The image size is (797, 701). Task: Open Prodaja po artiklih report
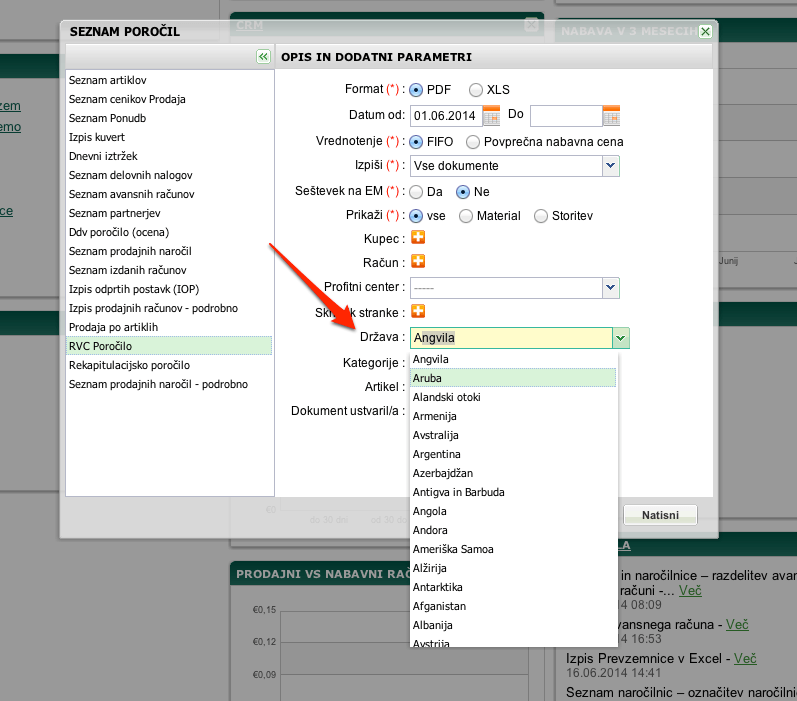pos(169,327)
